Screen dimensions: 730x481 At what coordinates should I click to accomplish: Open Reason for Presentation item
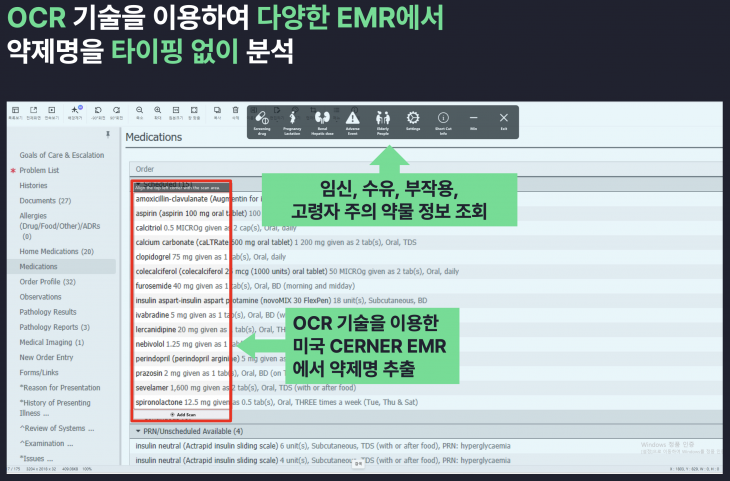click(x=60, y=387)
